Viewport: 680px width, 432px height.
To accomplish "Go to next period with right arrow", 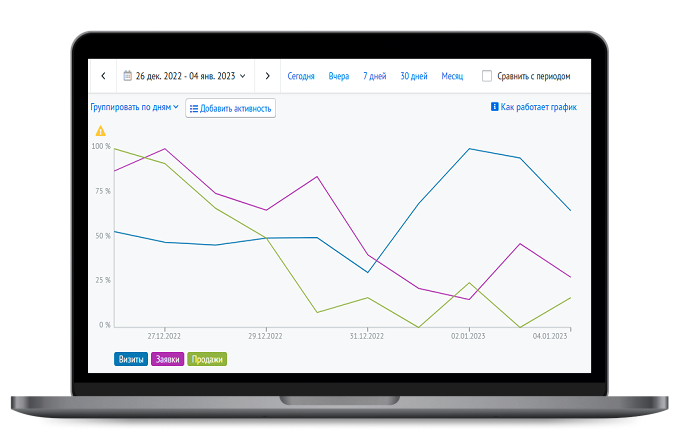I will pyautogui.click(x=268, y=76).
